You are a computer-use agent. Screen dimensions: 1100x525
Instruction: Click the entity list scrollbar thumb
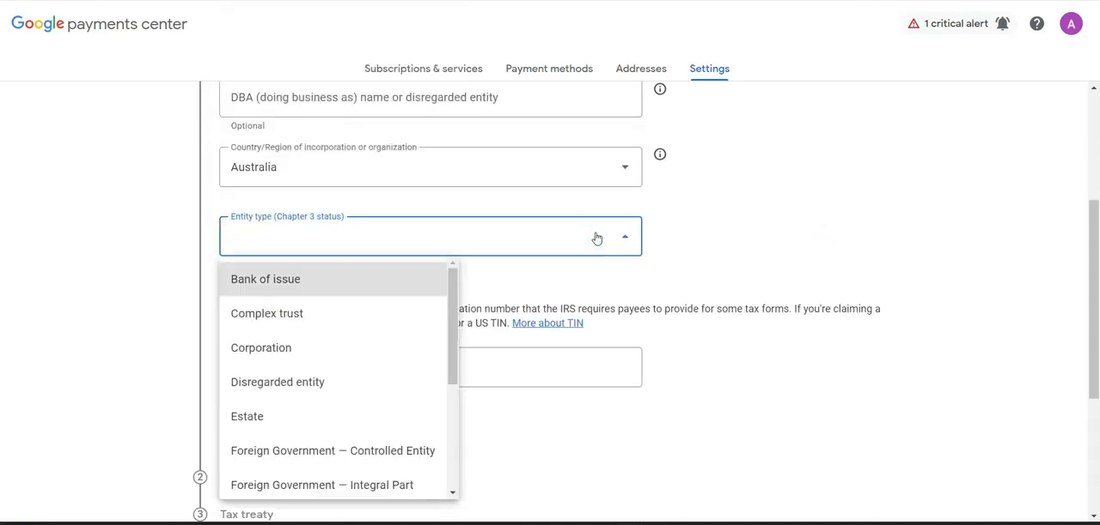click(452, 326)
